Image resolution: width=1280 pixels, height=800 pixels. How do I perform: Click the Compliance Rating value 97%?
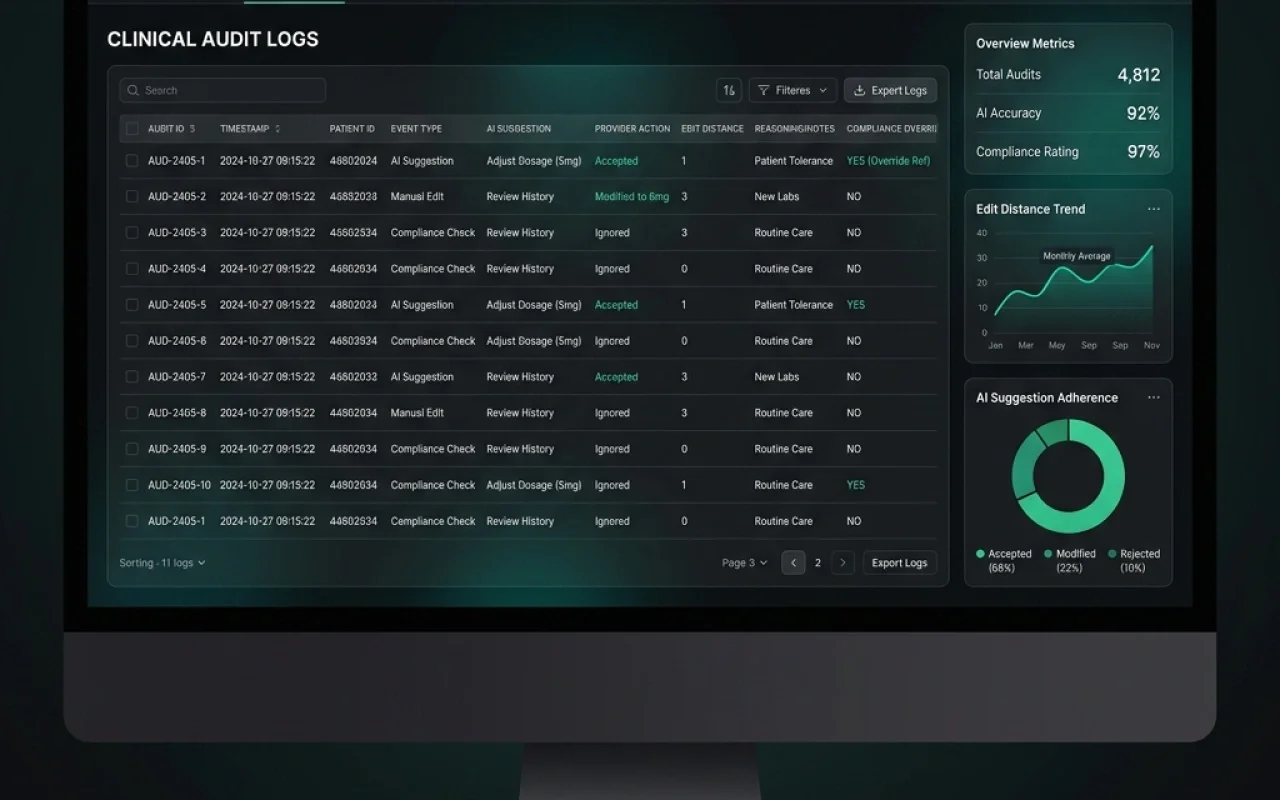(1143, 152)
